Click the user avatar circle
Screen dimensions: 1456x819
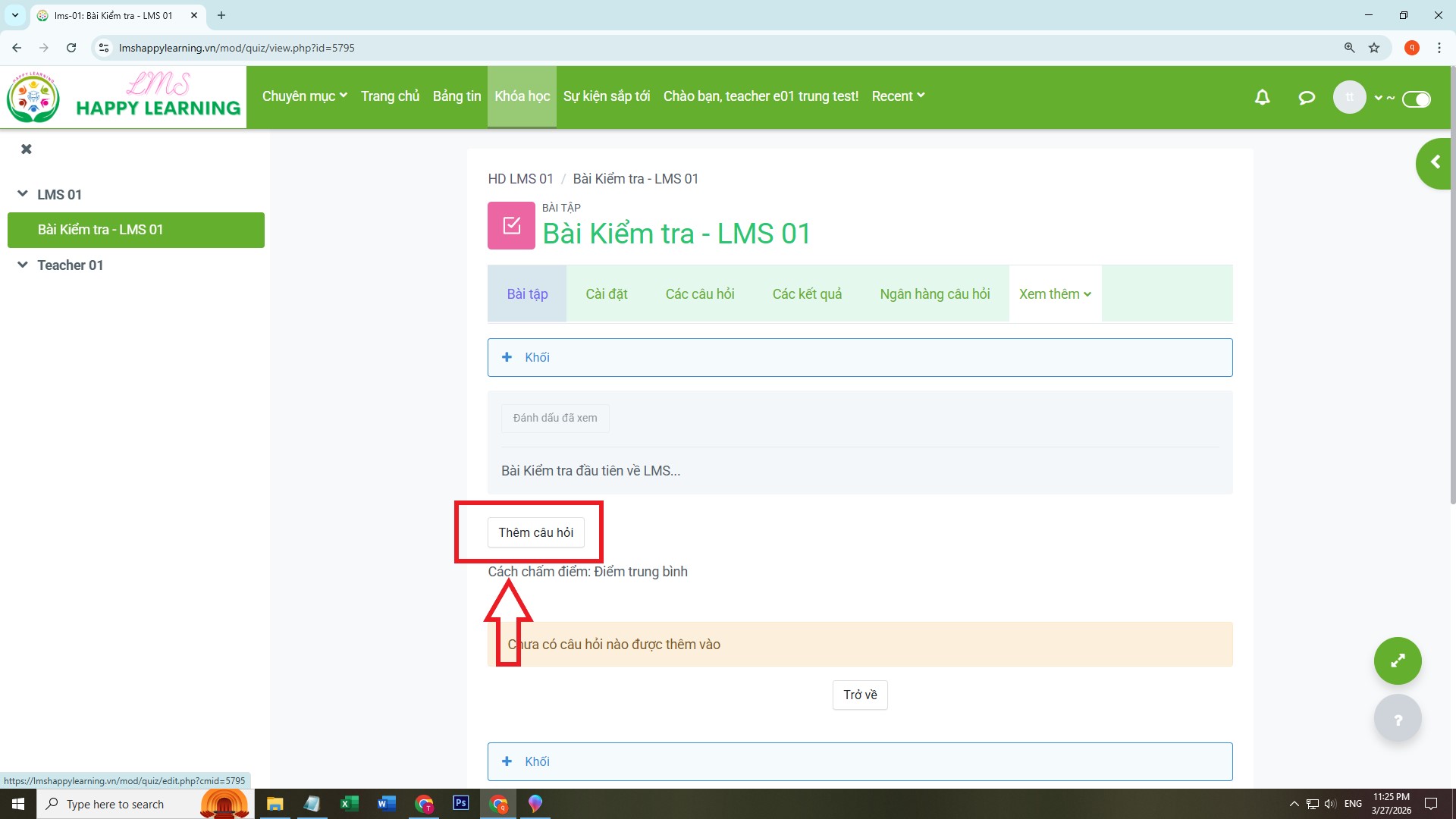(x=1349, y=97)
